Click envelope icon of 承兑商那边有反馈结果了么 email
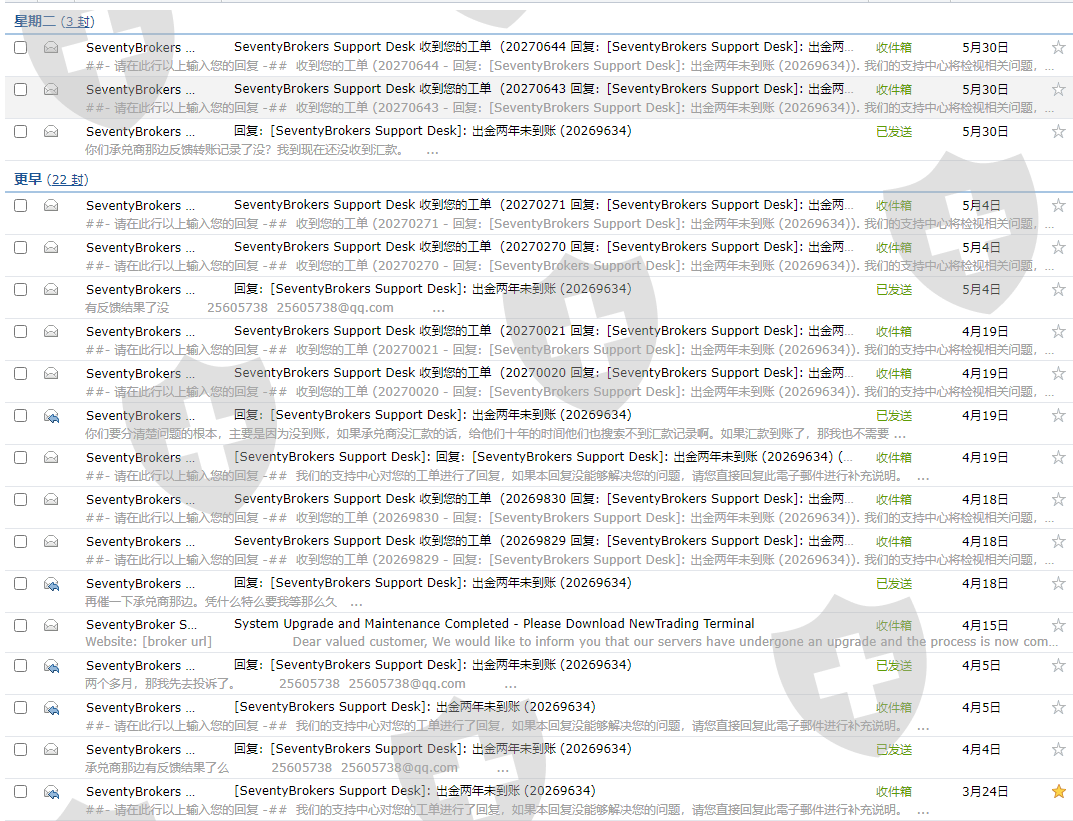Viewport: 1073px width, 821px height. pyautogui.click(x=51, y=749)
